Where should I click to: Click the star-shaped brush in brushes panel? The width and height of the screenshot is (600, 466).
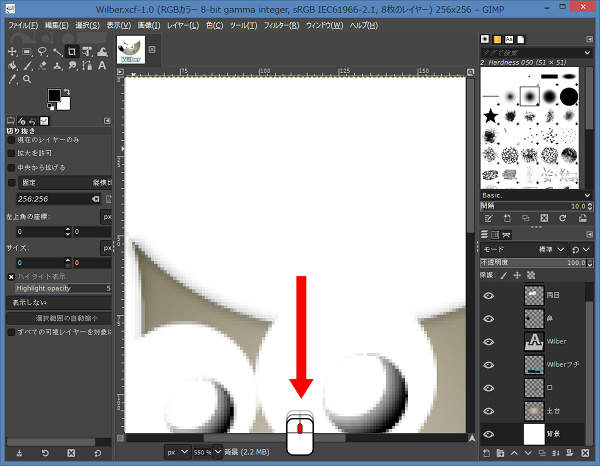[491, 117]
